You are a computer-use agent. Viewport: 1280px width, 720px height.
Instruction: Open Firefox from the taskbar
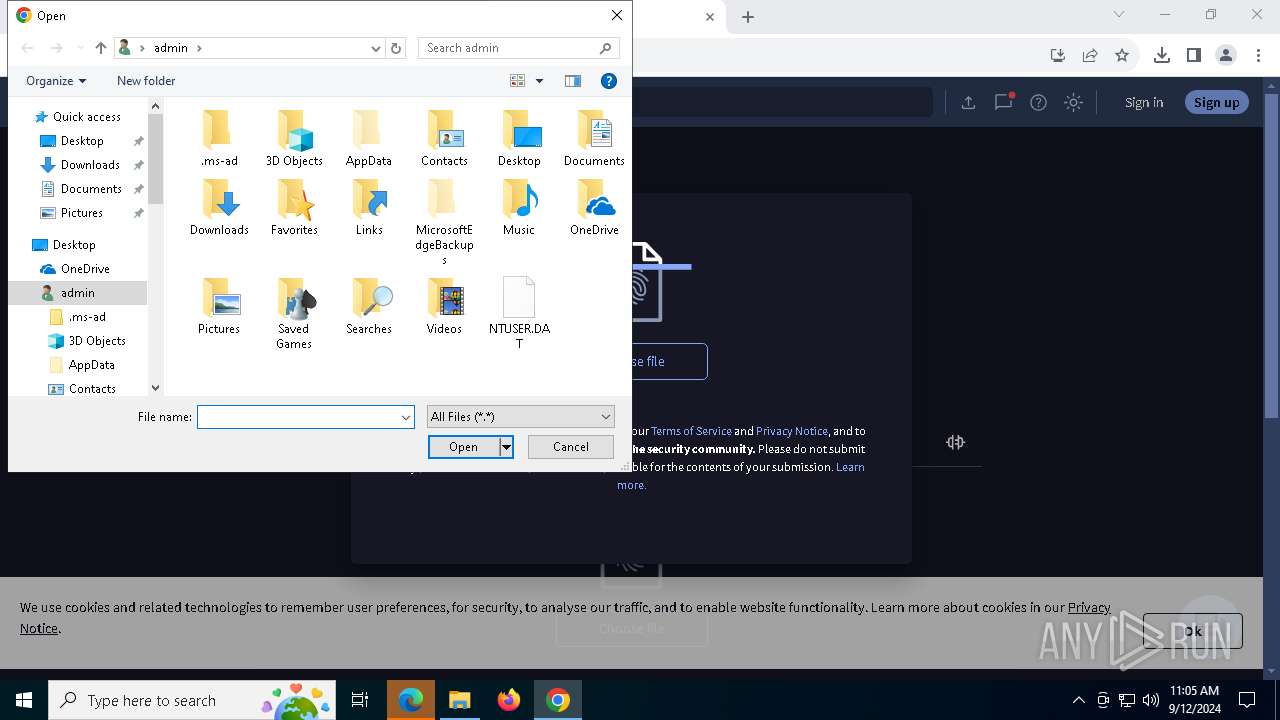pyautogui.click(x=509, y=700)
